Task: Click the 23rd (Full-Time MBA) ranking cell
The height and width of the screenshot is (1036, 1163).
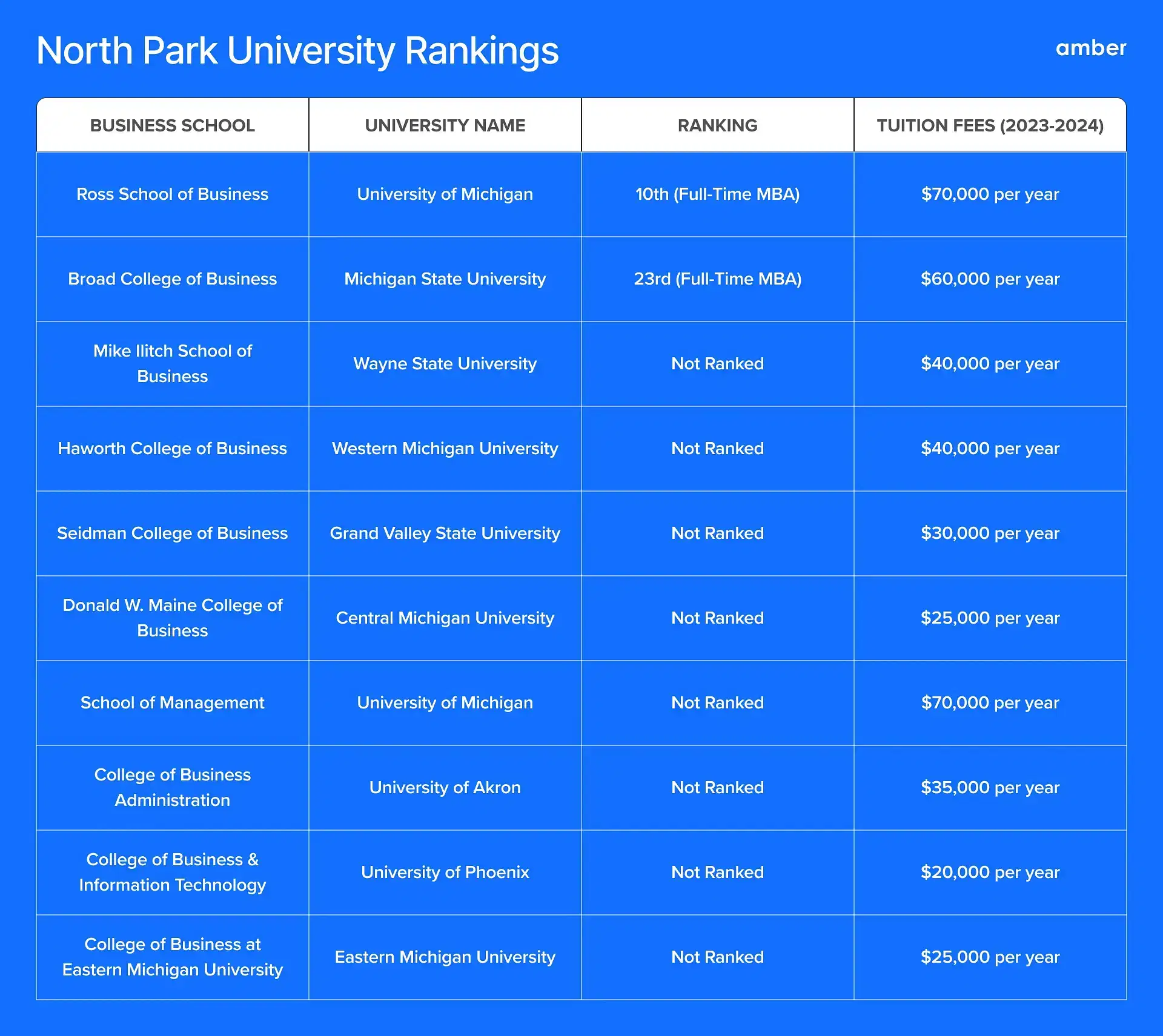Action: [x=718, y=279]
